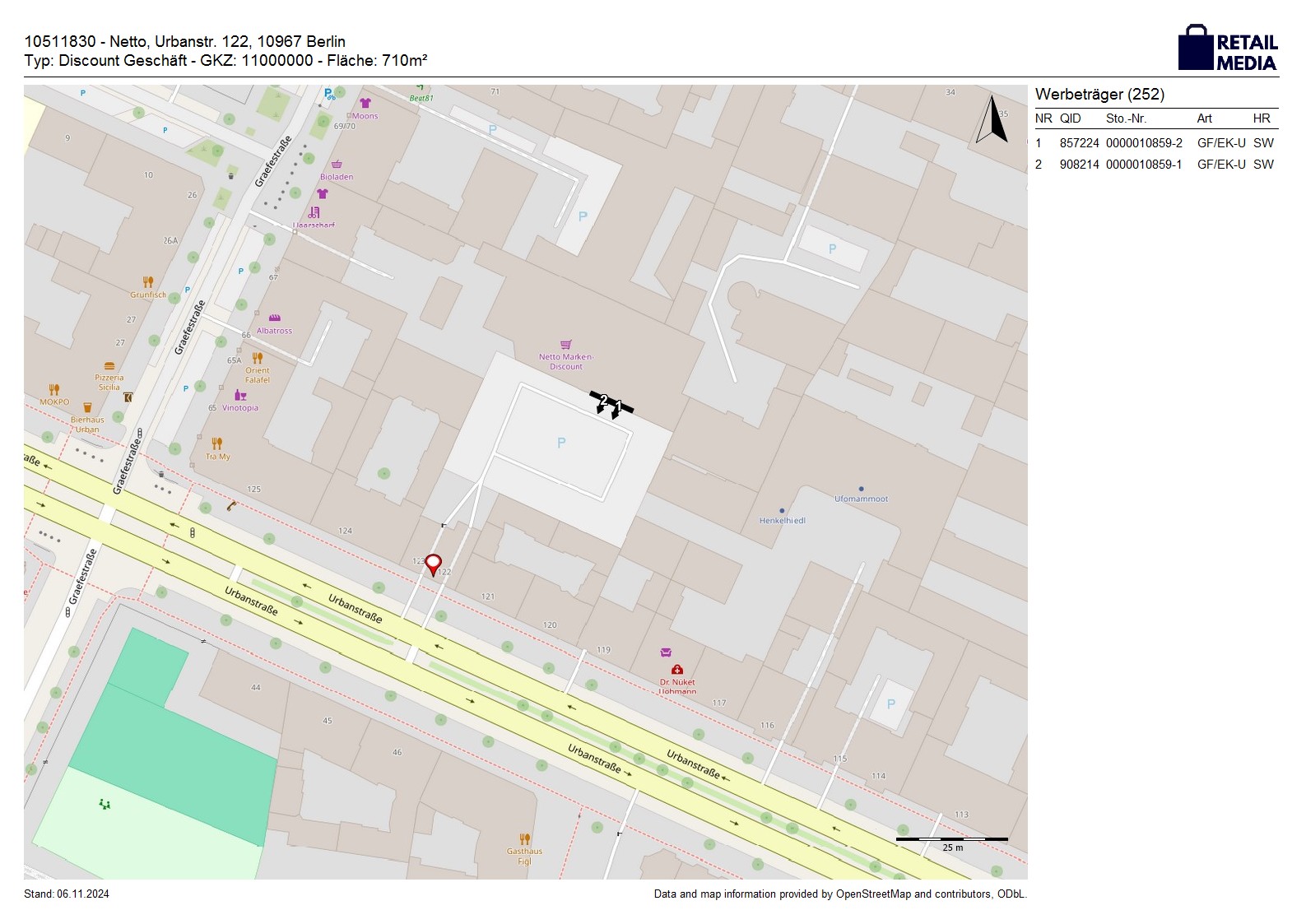Click the Albatross bakery icon
The image size is (1306, 924).
pos(275,318)
